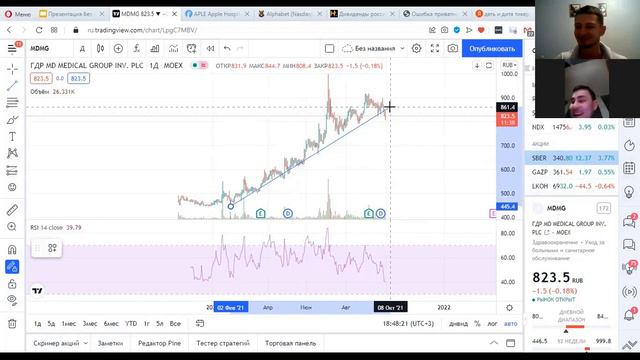Open the forecasting and measurement tools
Image resolution: width=640 pixels, height=360 pixels.
pos(12,170)
